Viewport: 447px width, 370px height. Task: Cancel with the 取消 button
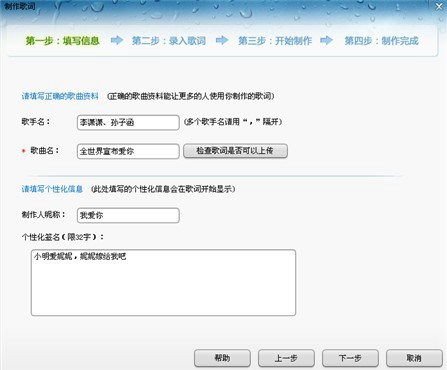[414, 358]
